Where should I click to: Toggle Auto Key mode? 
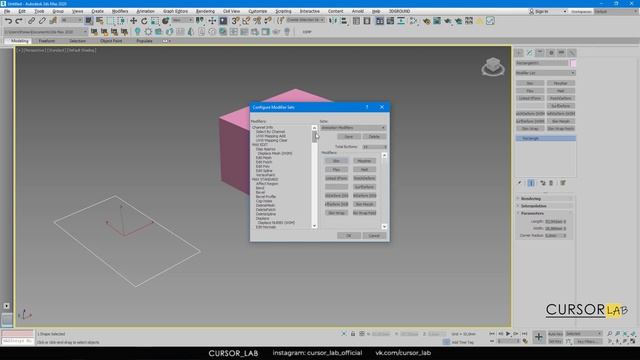click(555, 334)
